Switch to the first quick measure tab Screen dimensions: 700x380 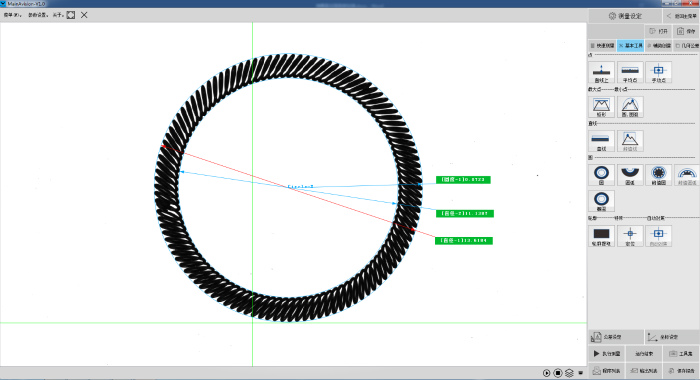pyautogui.click(x=602, y=46)
